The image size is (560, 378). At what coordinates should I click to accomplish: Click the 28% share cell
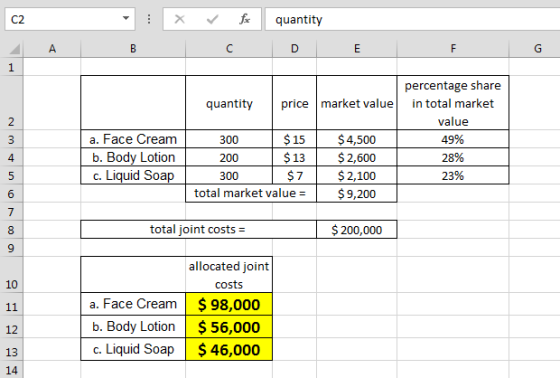pyautogui.click(x=453, y=157)
